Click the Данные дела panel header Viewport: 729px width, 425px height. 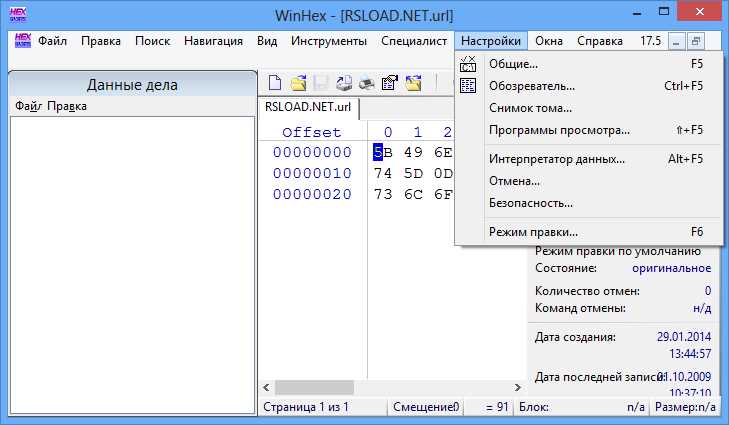click(x=133, y=85)
